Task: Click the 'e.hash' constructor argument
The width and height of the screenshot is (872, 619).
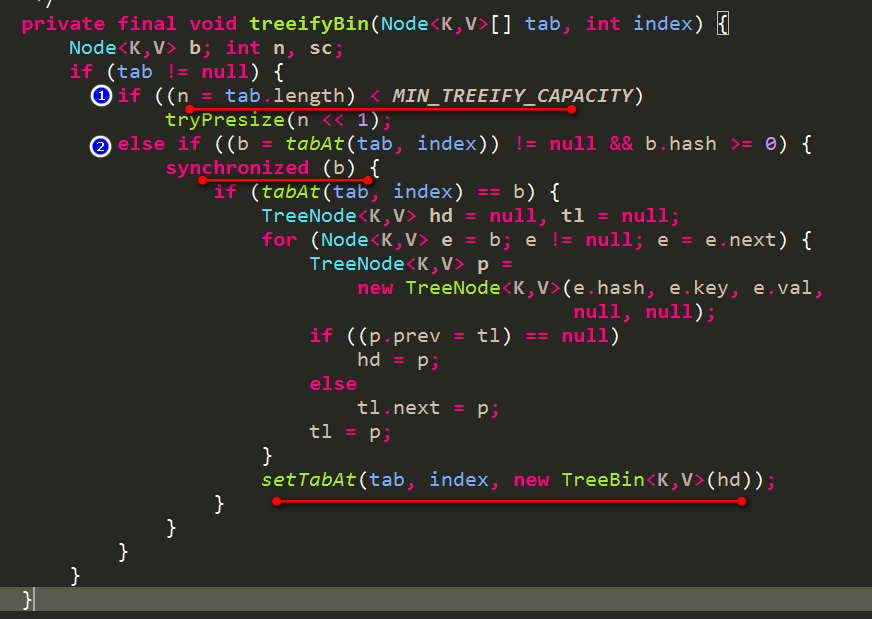Action: [x=609, y=288]
